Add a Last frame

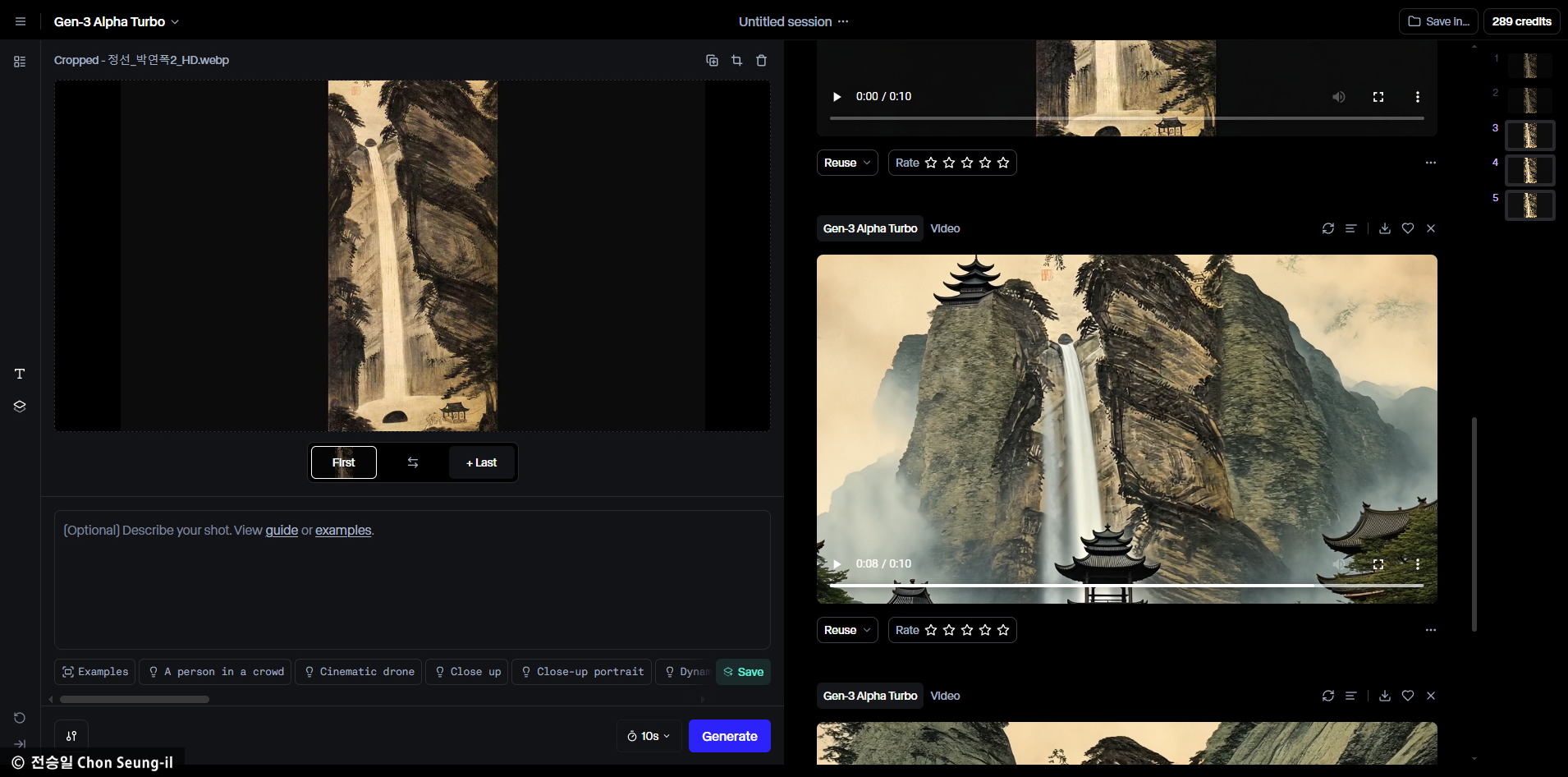coord(481,462)
